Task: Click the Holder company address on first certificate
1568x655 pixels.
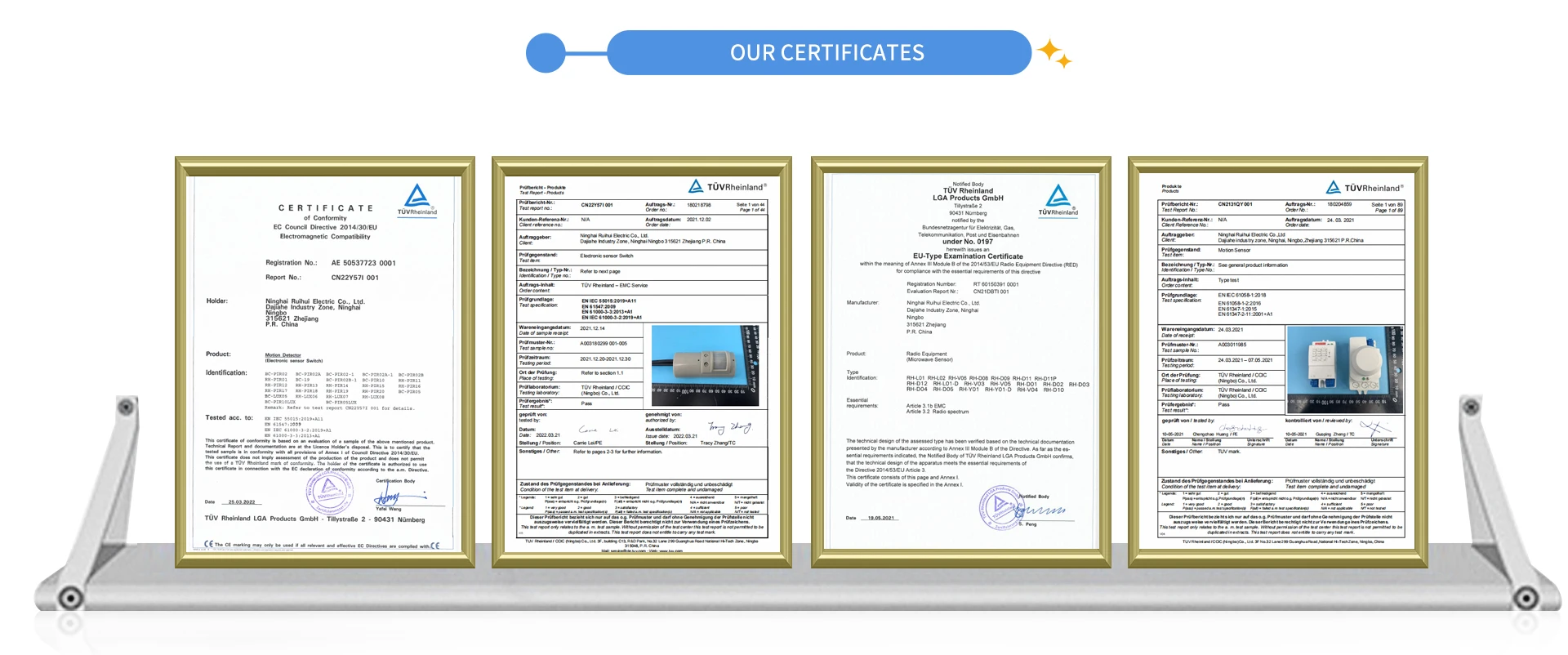Action: click(x=314, y=313)
